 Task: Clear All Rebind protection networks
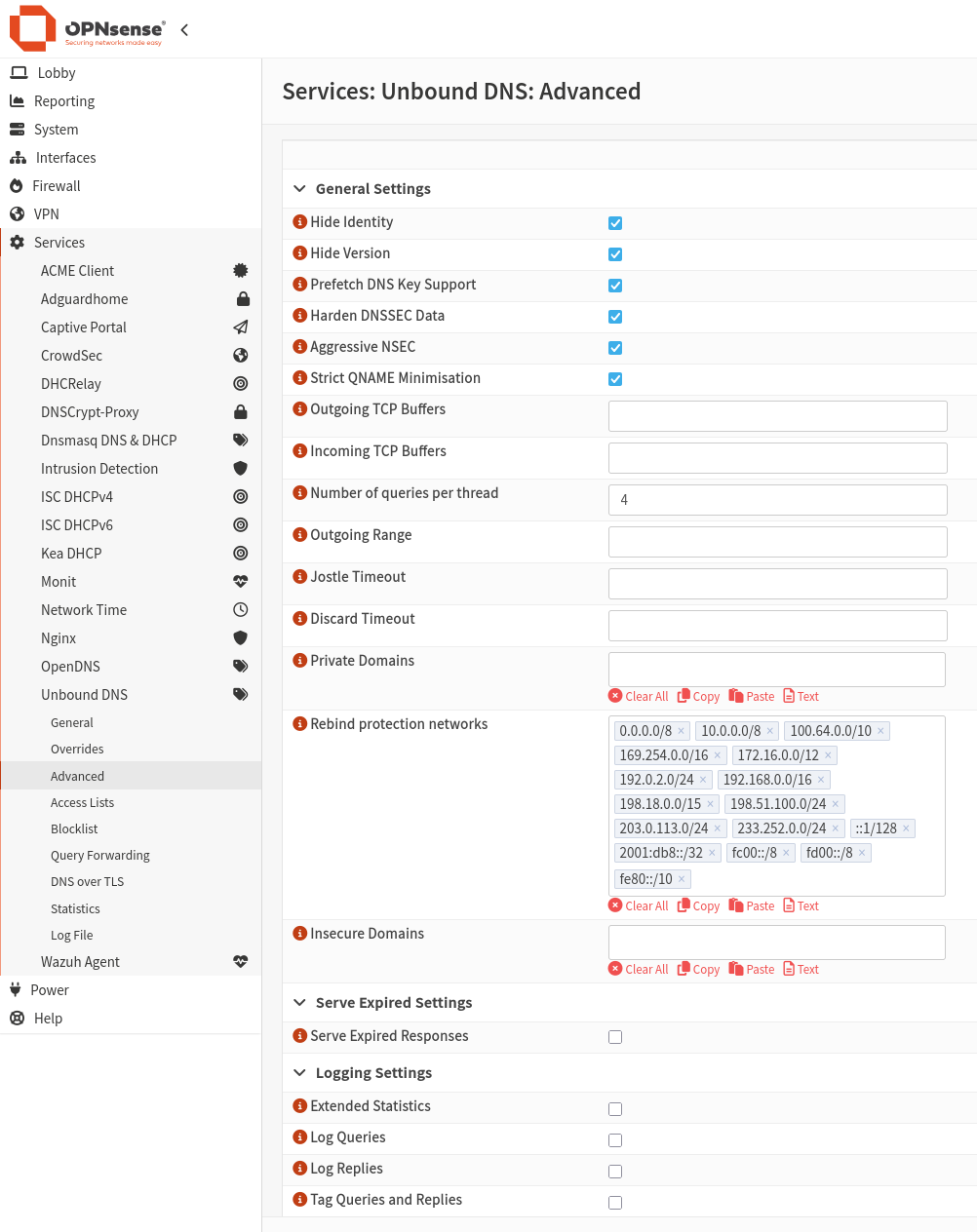tap(639, 906)
